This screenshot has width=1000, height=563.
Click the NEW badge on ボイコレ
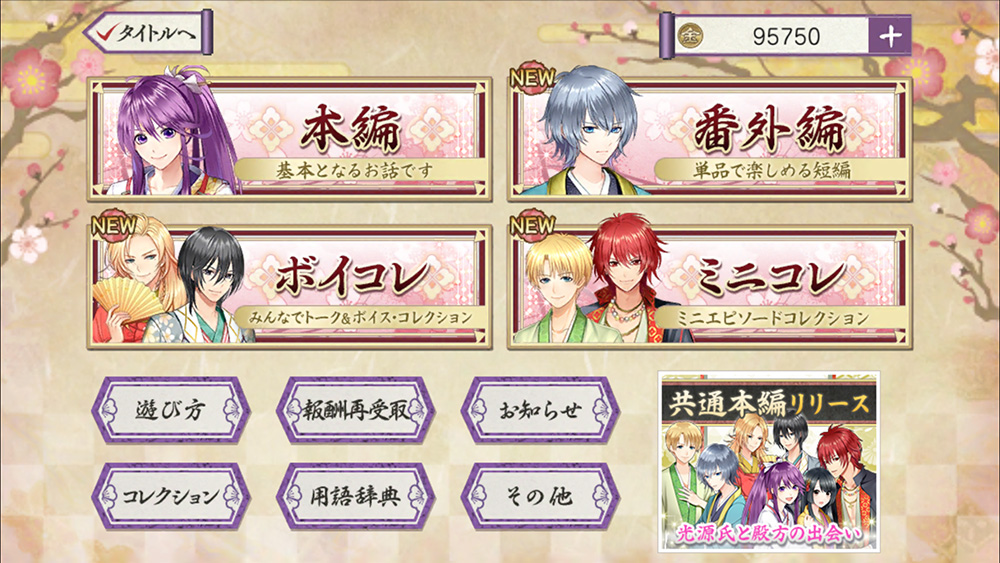point(114,226)
